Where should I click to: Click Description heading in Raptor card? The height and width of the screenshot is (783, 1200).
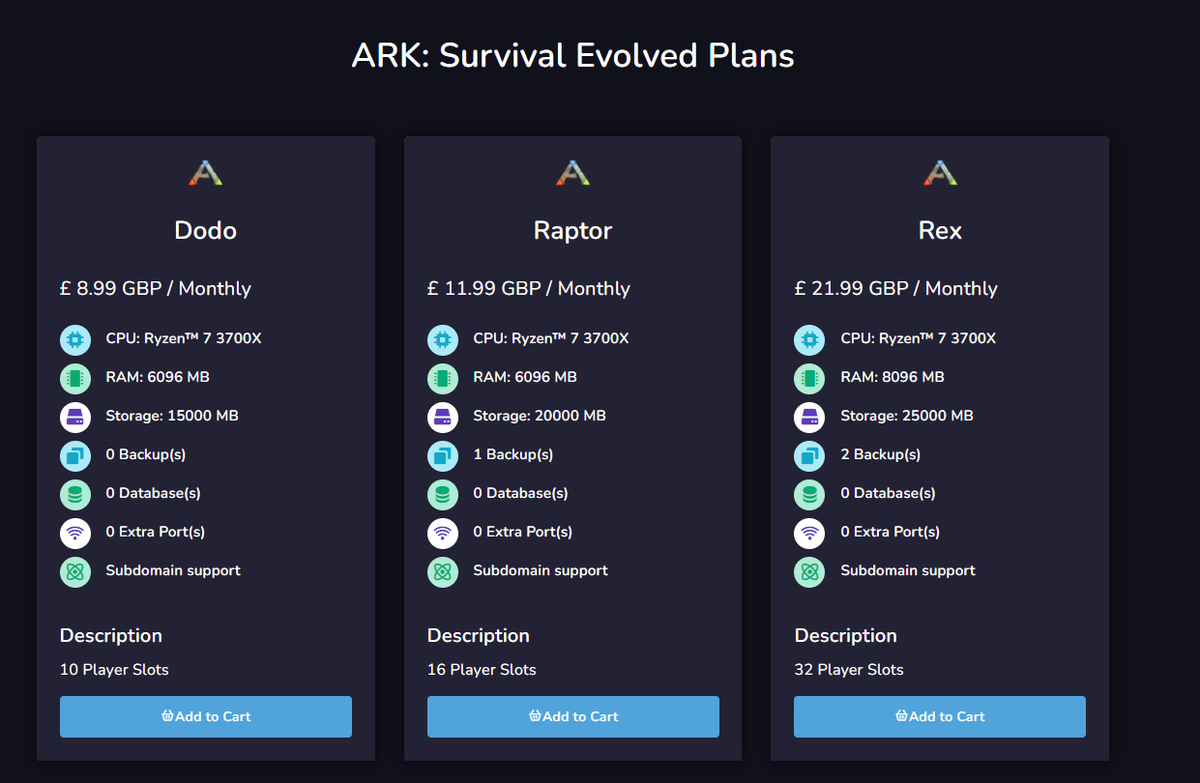[478, 636]
